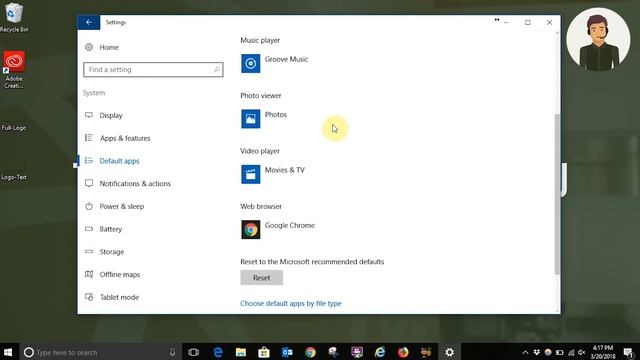Click the Reset button
This screenshot has height=360, width=640.
point(261,278)
